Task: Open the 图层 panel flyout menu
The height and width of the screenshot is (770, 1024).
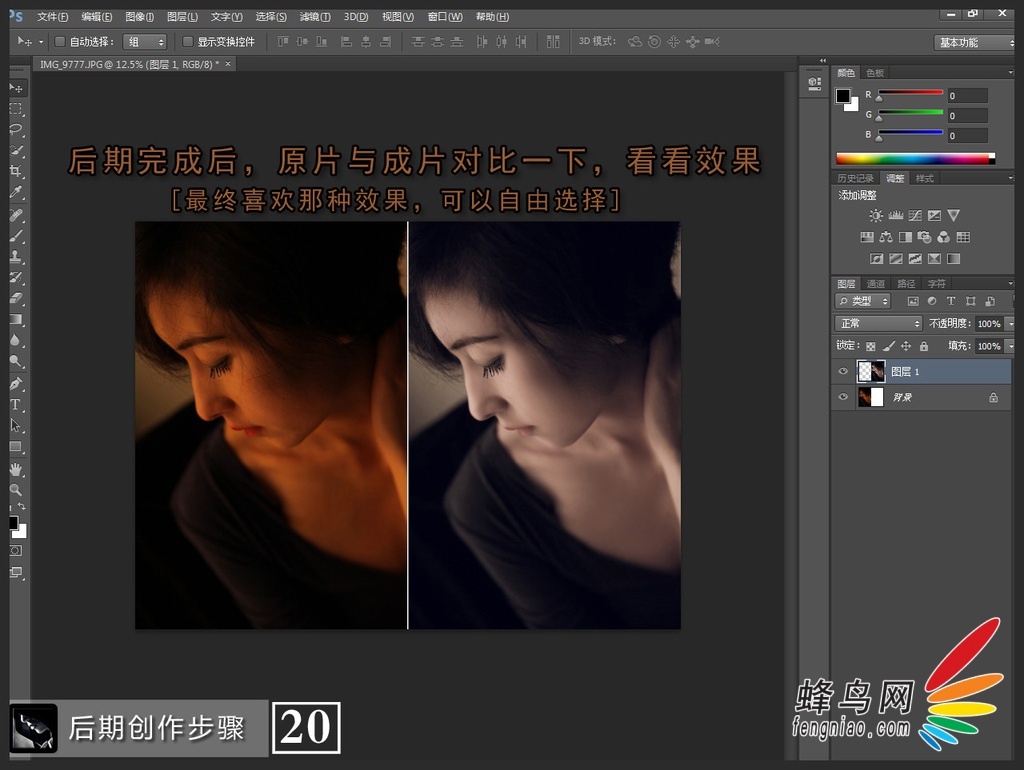Action: (x=1010, y=283)
